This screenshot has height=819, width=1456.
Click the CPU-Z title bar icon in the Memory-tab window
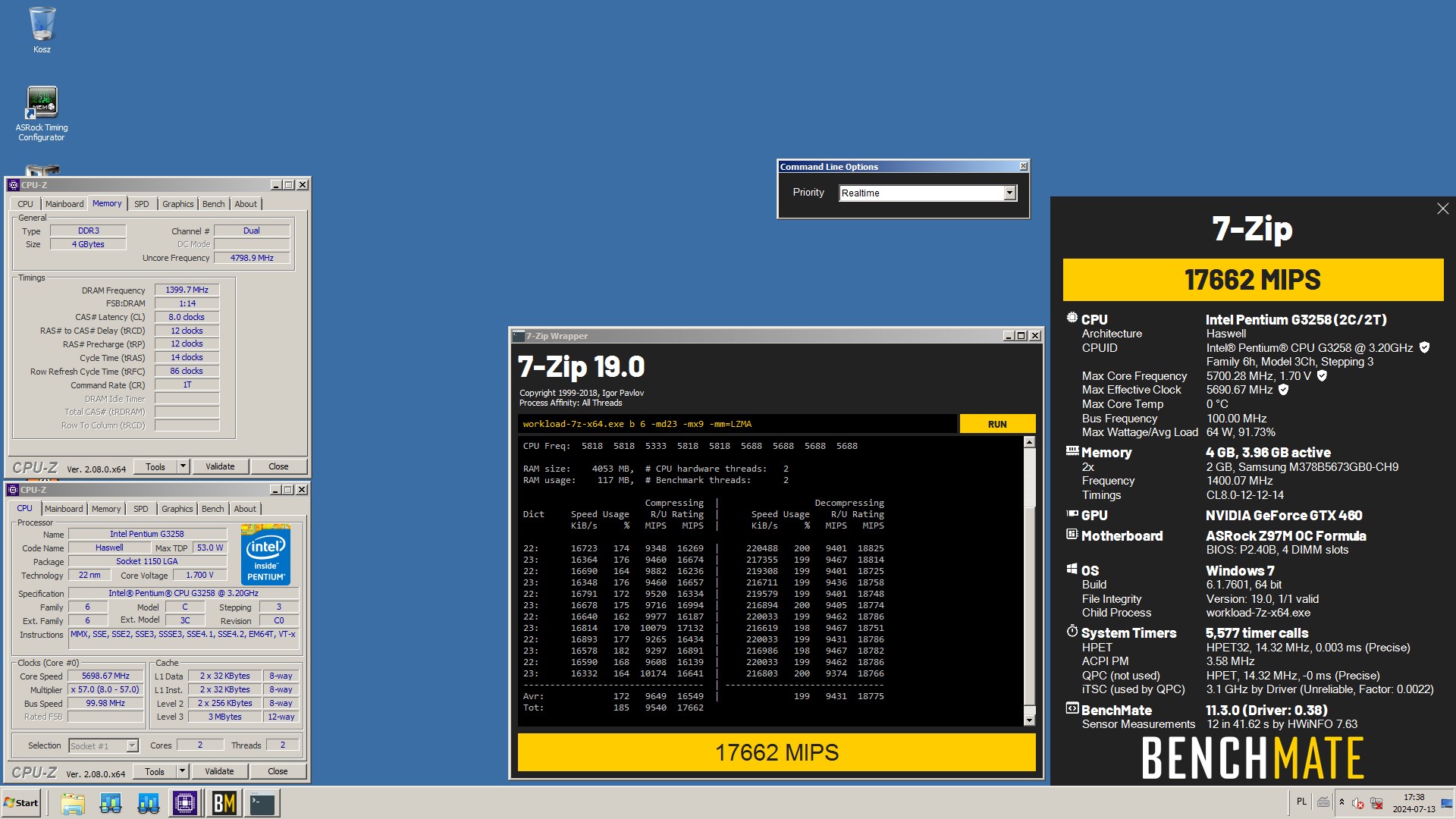[x=13, y=185]
